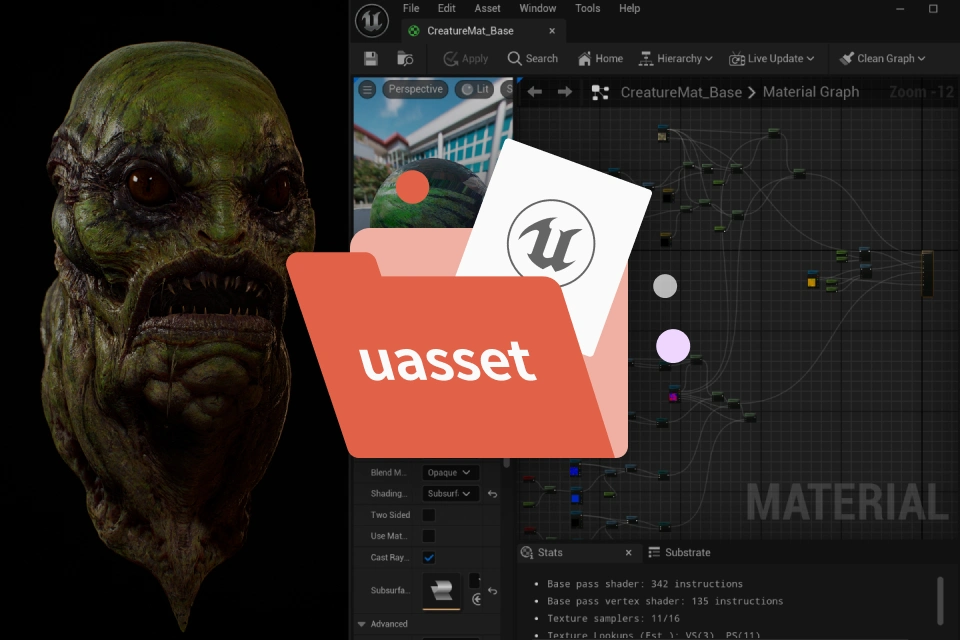The image size is (960, 640).
Task: Click the Stats panel vertical scrollbar
Action: 941,600
